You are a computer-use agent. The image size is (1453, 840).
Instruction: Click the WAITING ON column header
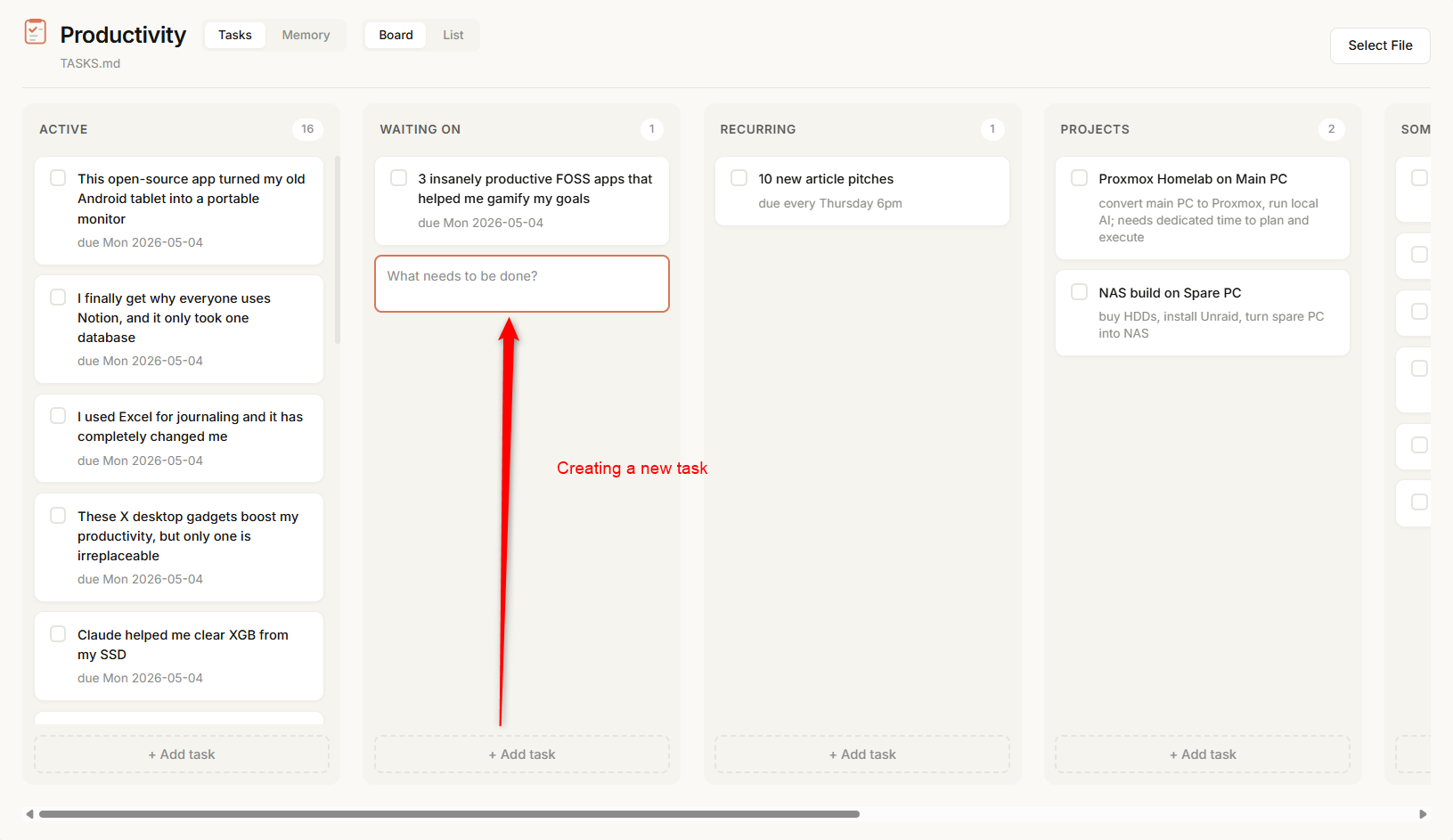tap(420, 129)
